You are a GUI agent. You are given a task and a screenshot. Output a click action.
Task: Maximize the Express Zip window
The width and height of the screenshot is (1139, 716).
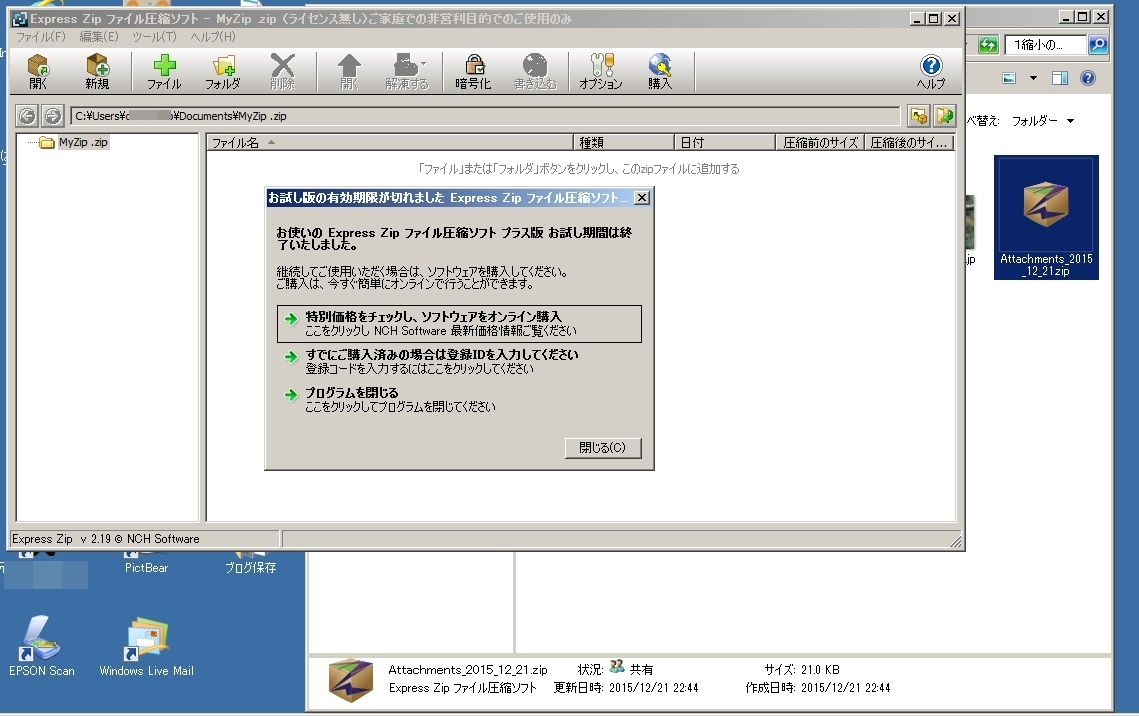click(x=934, y=19)
